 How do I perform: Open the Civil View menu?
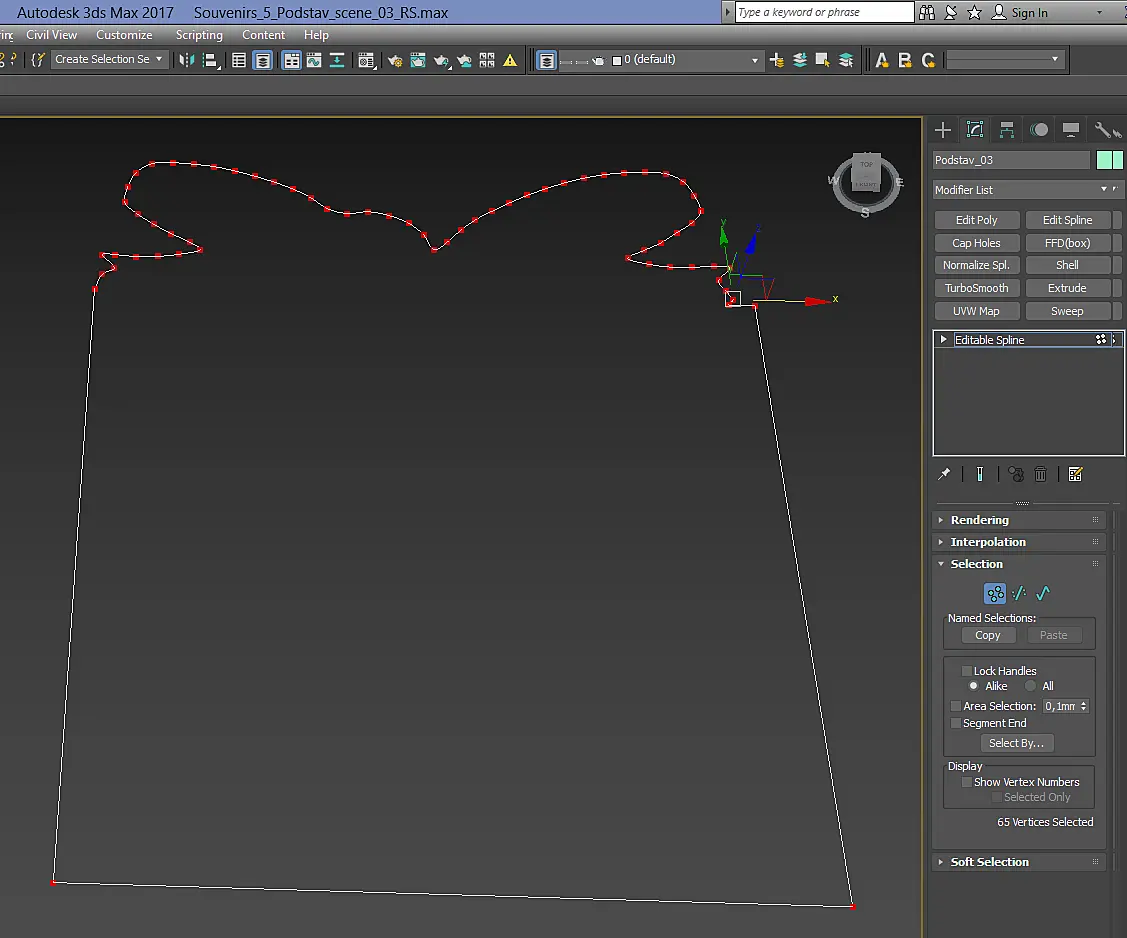click(x=52, y=35)
